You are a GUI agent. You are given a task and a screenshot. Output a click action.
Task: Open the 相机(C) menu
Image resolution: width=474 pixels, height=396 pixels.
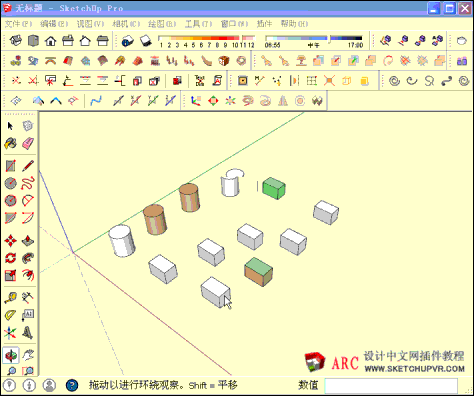pyautogui.click(x=126, y=24)
